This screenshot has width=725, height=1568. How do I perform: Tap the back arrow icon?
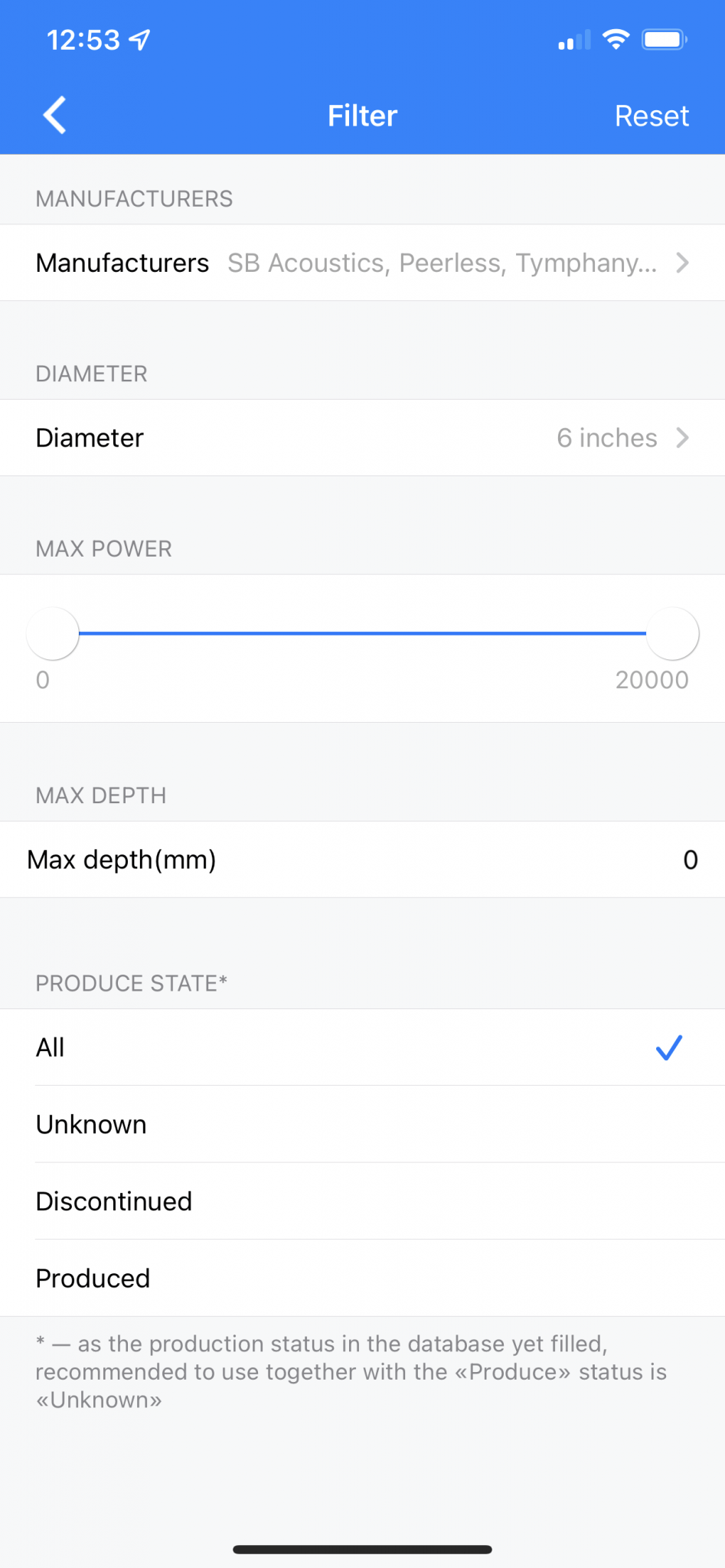coord(54,116)
